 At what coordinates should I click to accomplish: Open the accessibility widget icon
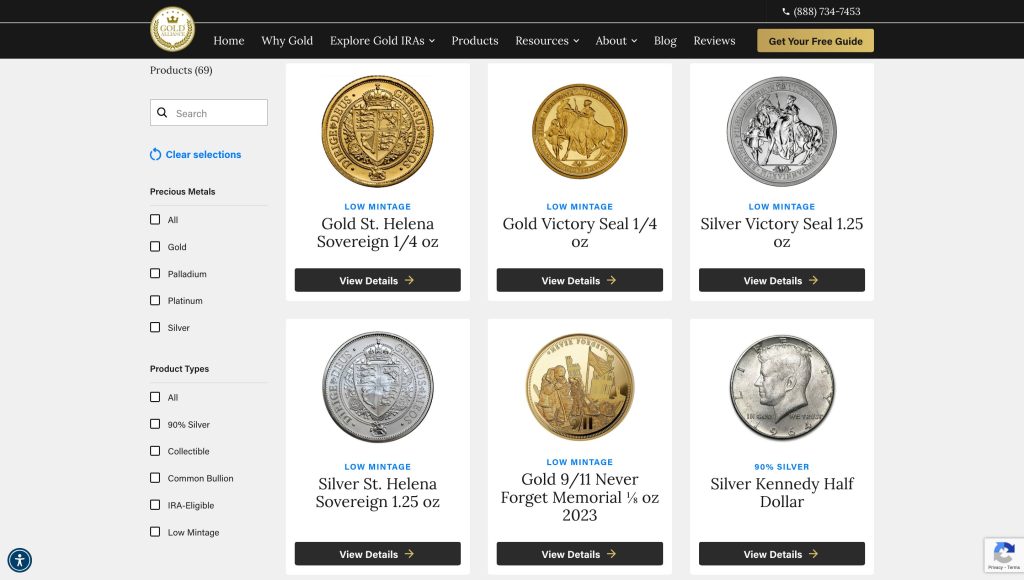pyautogui.click(x=19, y=560)
